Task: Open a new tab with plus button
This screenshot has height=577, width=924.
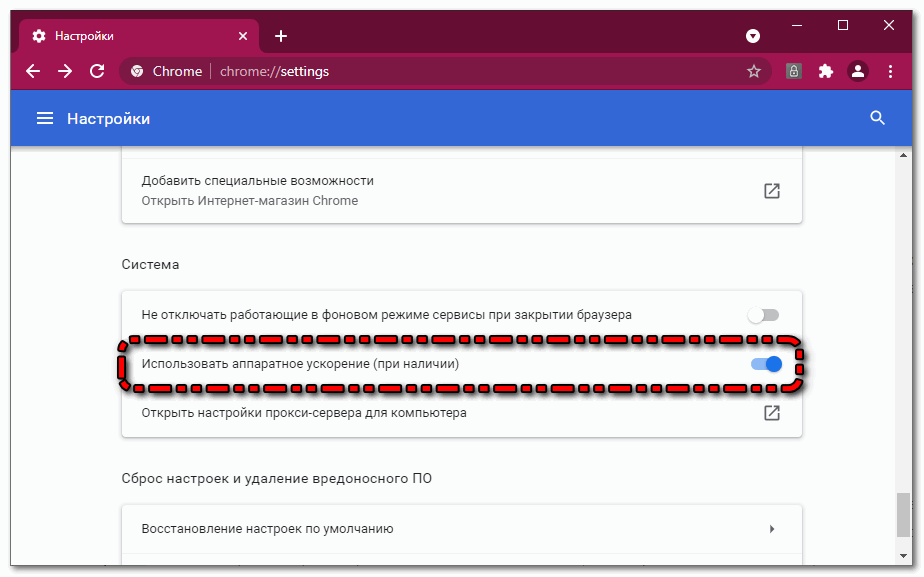Action: click(x=281, y=36)
